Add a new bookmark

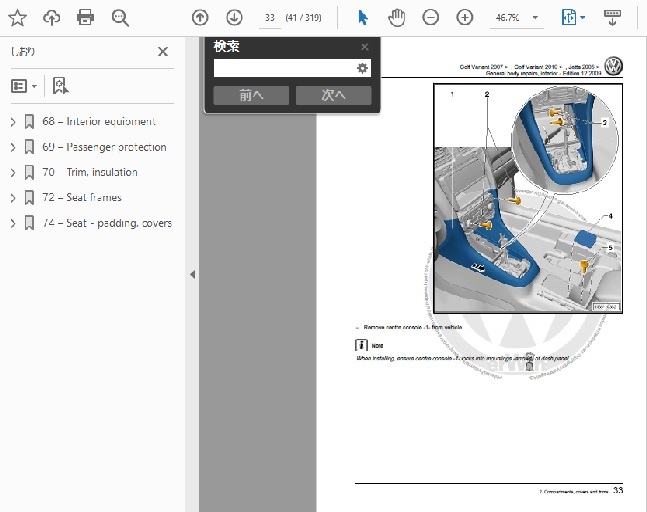[x=60, y=86]
